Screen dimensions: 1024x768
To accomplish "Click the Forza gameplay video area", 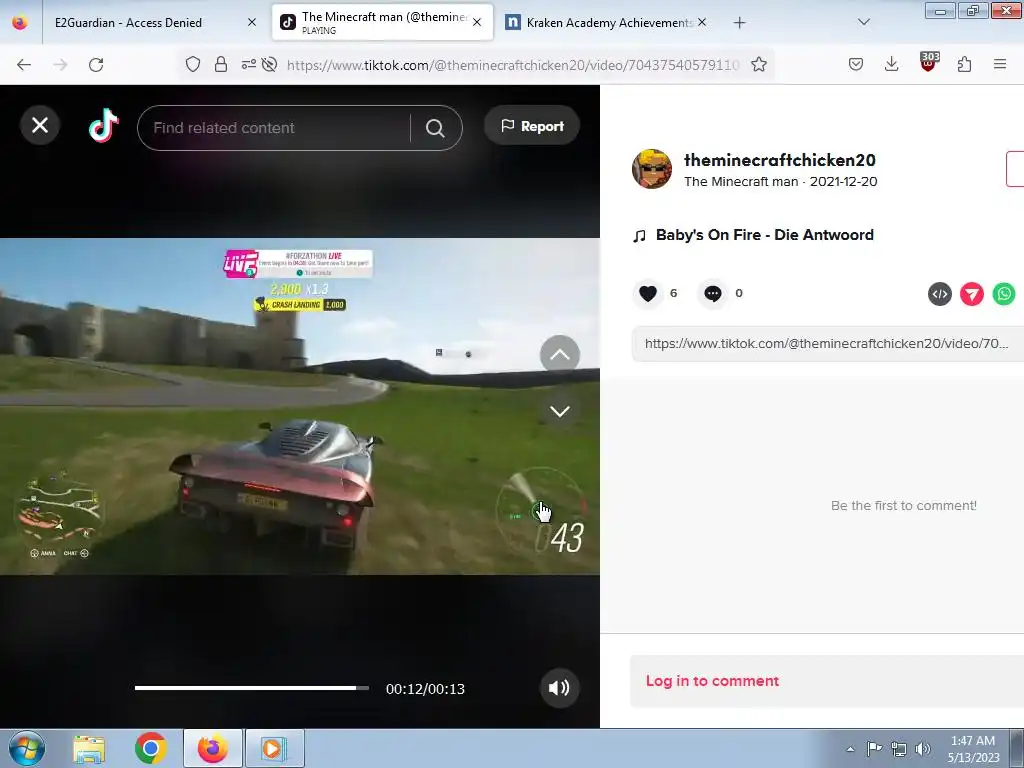I will coord(300,406).
